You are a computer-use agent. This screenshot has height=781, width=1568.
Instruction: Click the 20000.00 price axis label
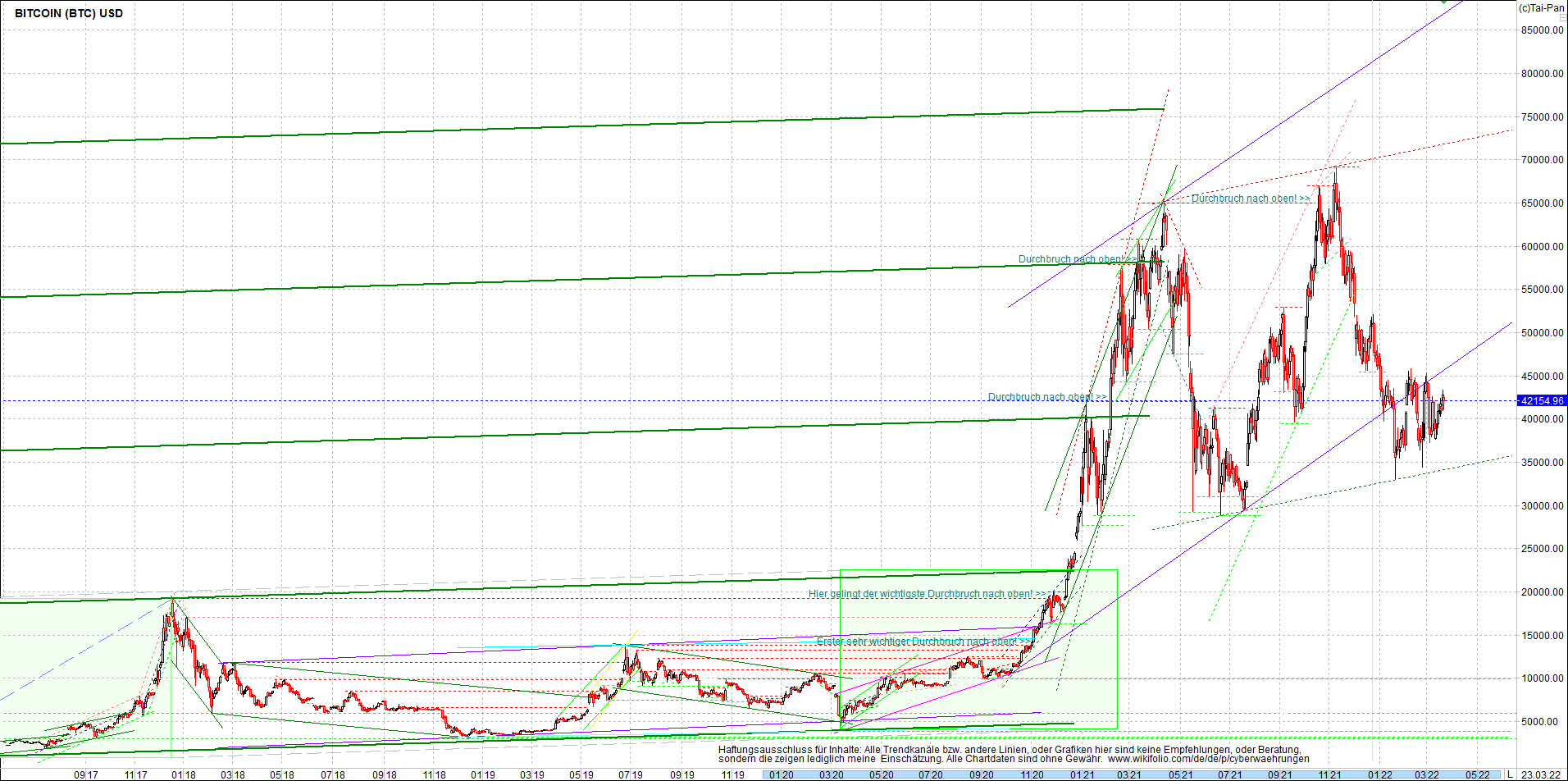(x=1543, y=592)
